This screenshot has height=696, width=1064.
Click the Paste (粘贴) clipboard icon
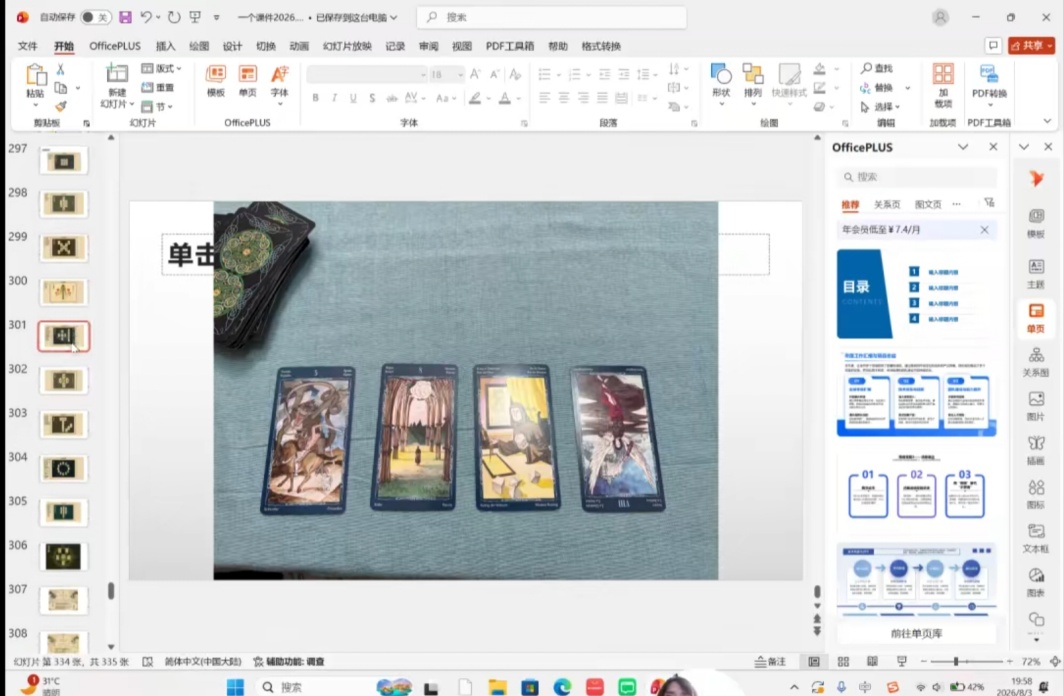[35, 75]
